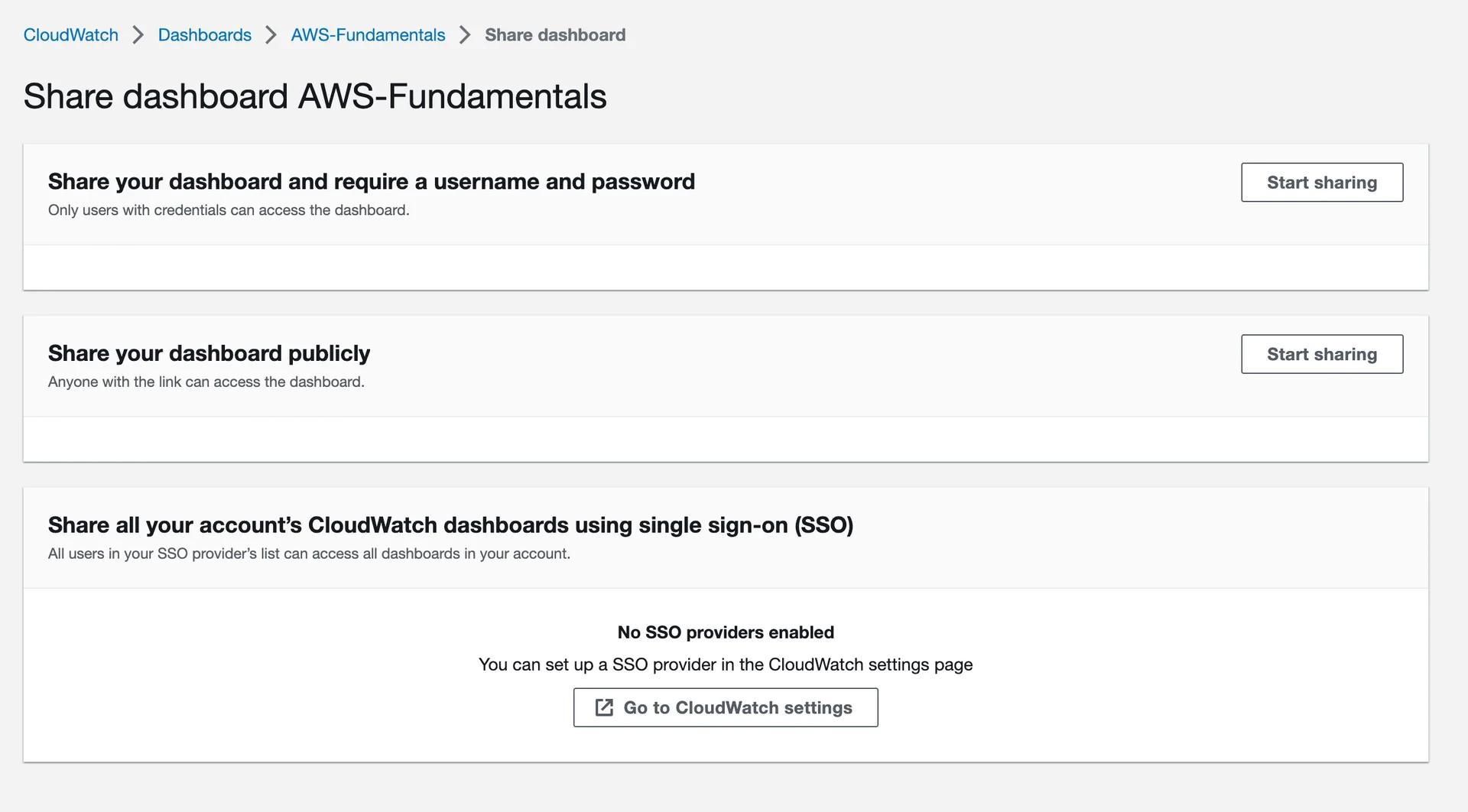1468x812 pixels.
Task: Click the username and password sharing heading
Action: point(372,181)
